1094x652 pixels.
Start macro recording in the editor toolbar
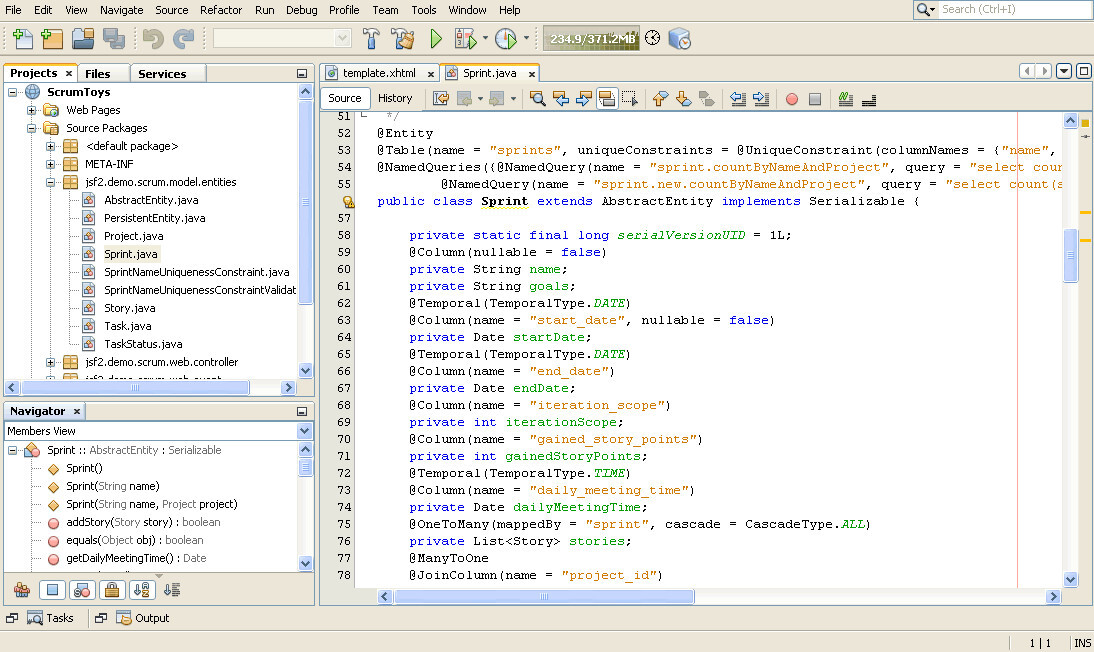[x=794, y=99]
